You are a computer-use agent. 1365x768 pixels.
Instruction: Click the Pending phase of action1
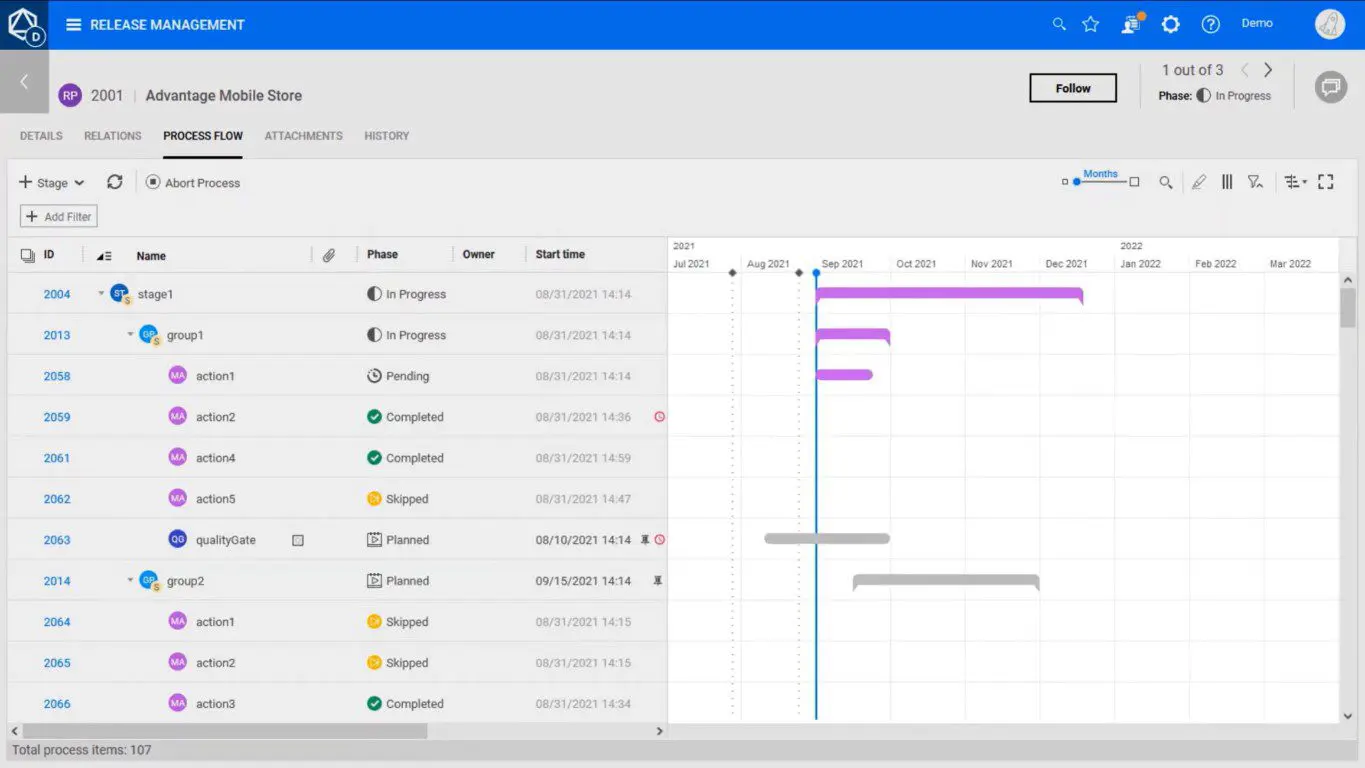click(x=398, y=376)
